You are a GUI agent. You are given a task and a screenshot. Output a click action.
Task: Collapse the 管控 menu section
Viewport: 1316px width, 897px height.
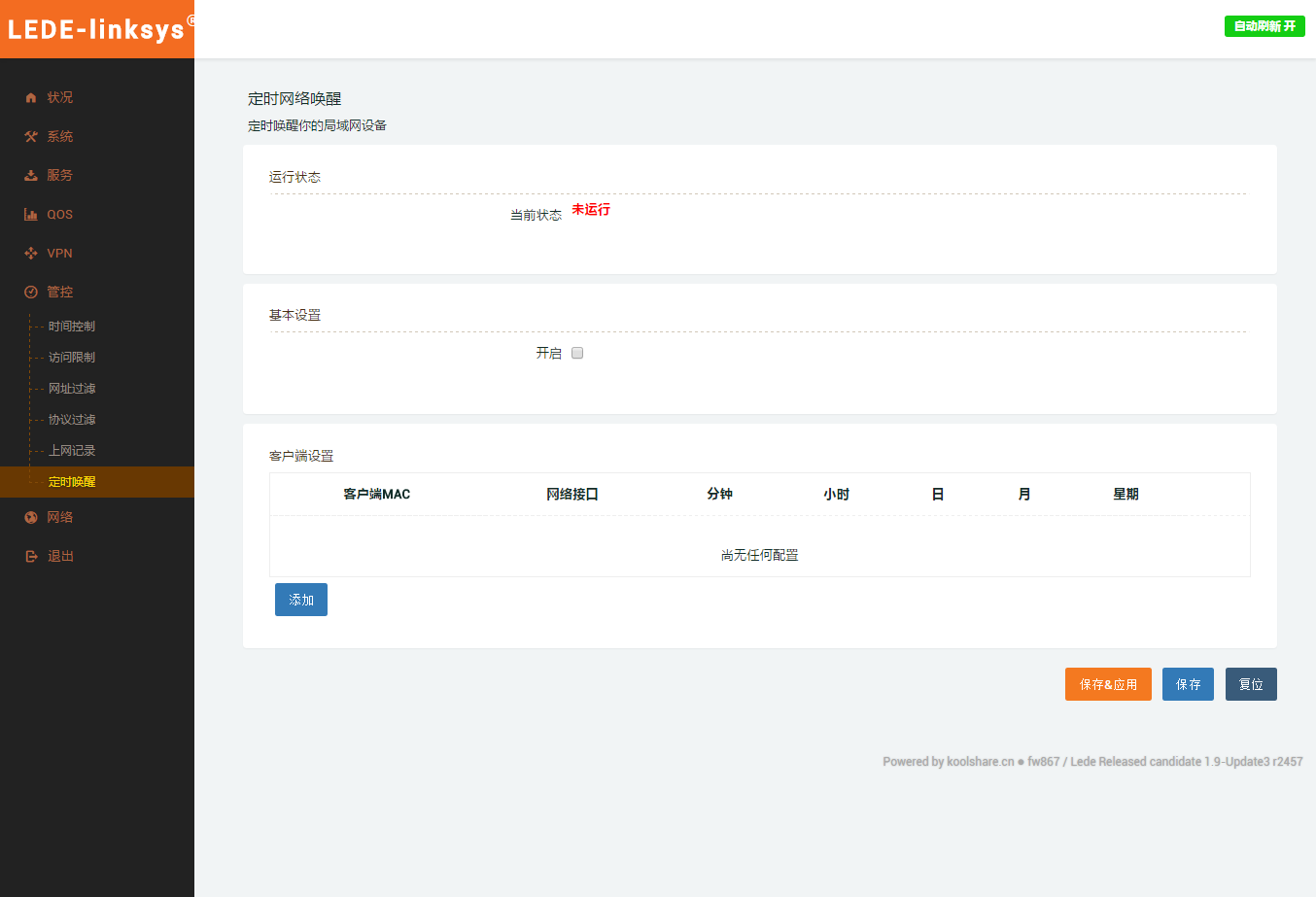60,293
